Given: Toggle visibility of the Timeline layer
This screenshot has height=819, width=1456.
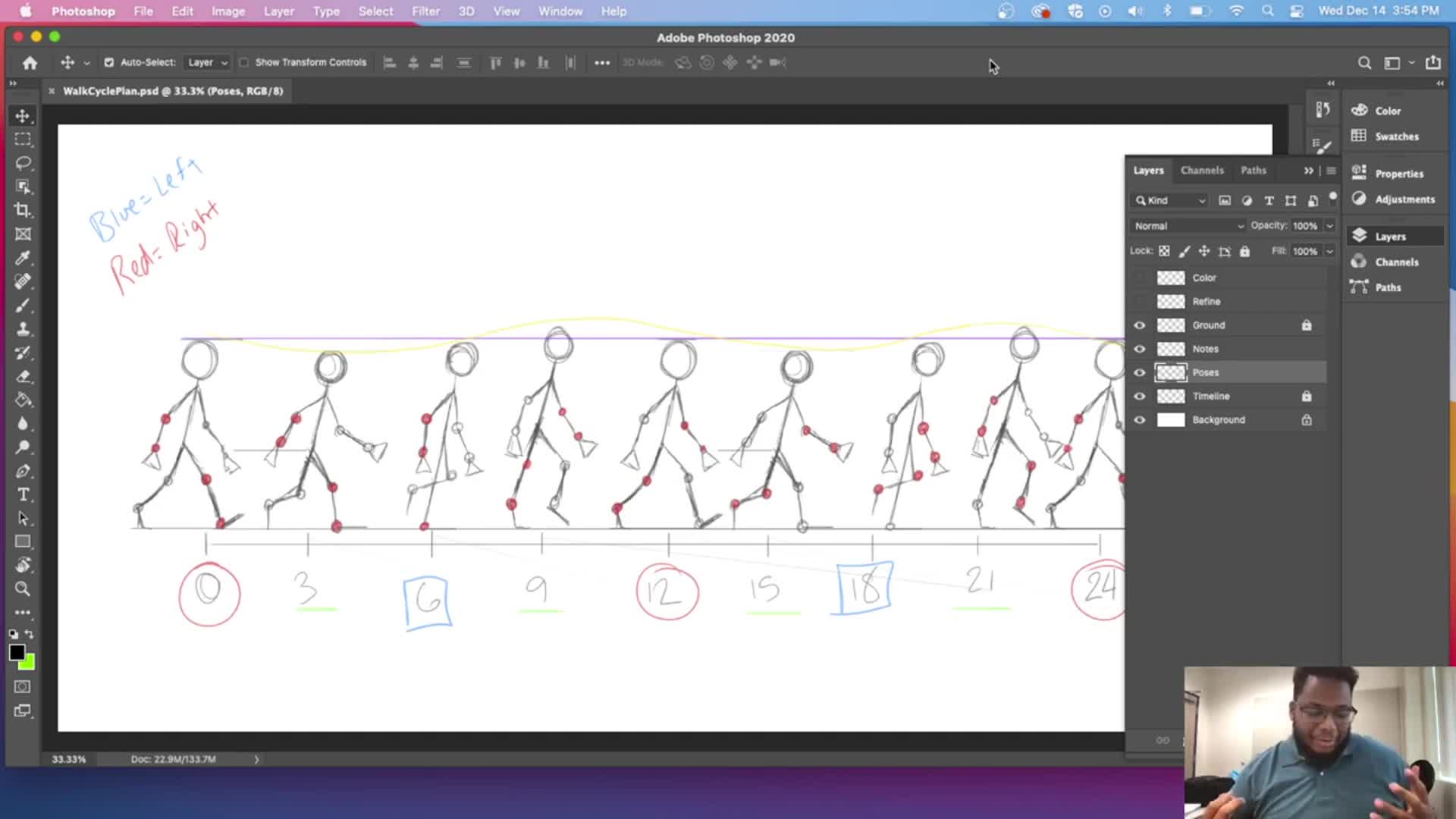Looking at the screenshot, I should (x=1139, y=397).
